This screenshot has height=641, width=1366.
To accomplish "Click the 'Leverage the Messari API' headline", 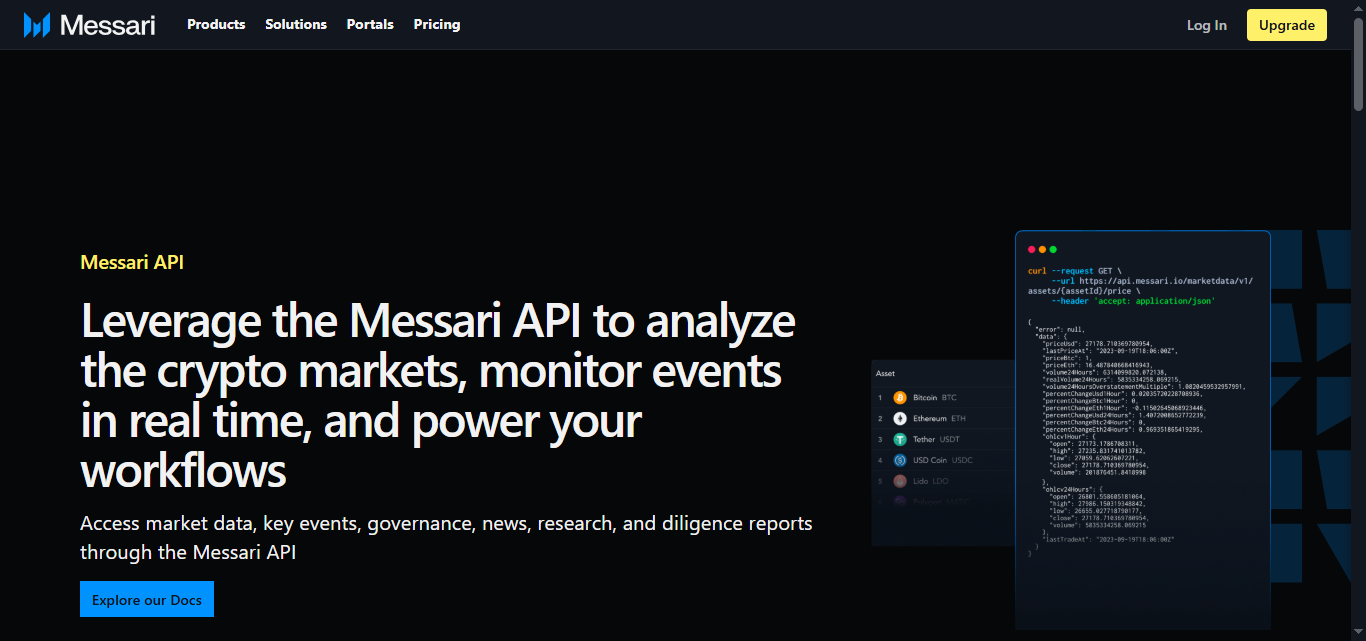I will tap(438, 395).
